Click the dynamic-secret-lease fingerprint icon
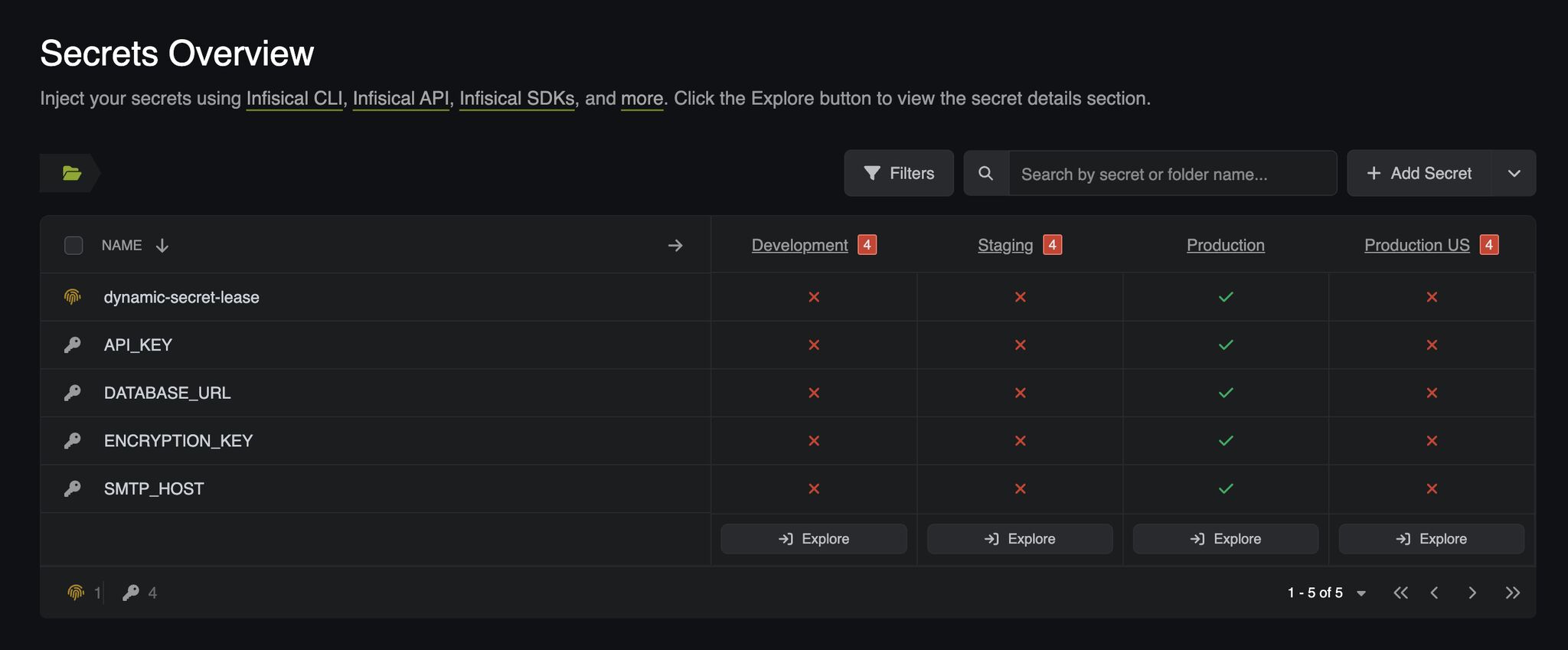 [73, 297]
